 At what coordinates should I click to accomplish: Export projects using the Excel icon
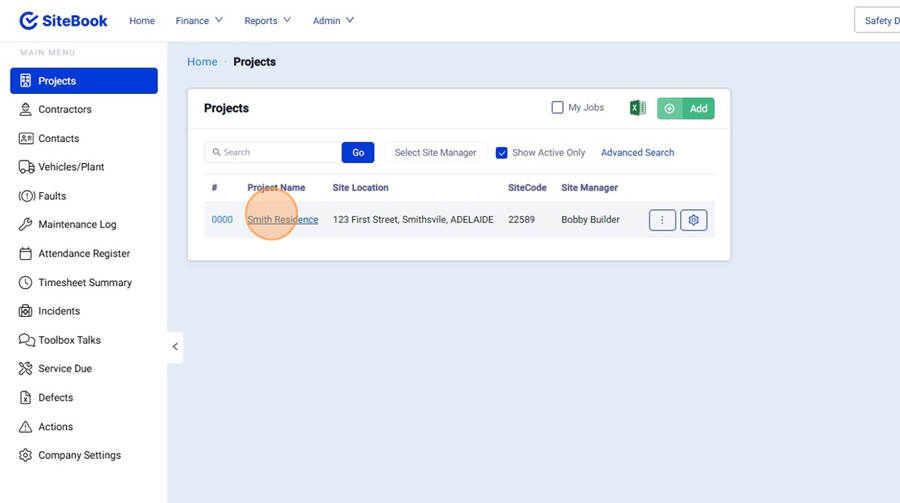pyautogui.click(x=637, y=108)
